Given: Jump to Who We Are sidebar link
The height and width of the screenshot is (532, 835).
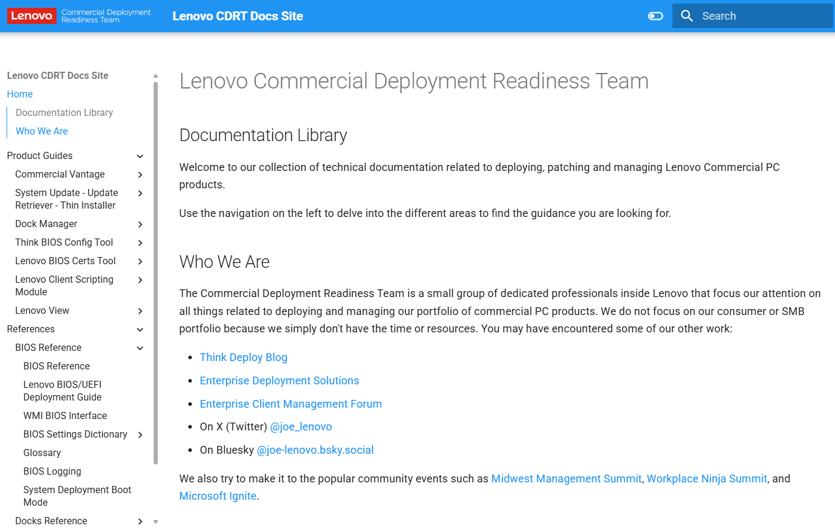Looking at the screenshot, I should 42,131.
